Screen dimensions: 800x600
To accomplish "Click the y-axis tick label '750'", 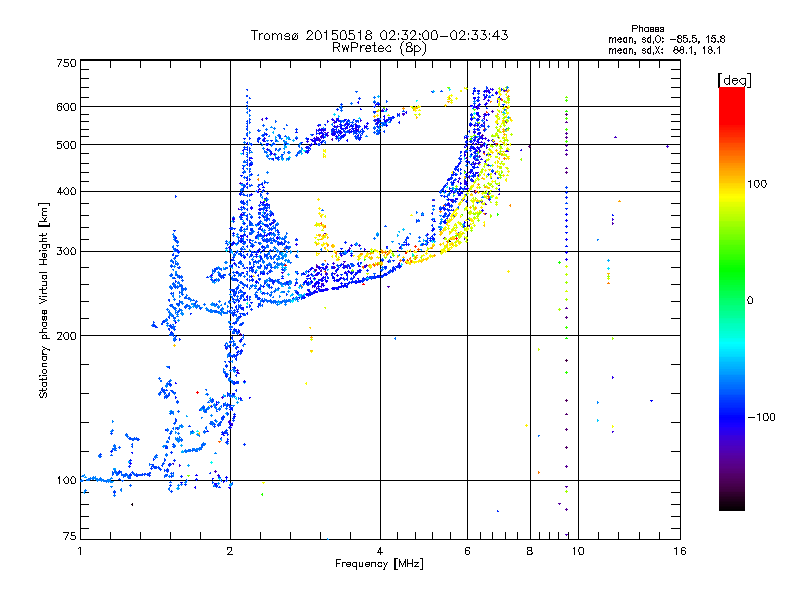I will point(67,63).
